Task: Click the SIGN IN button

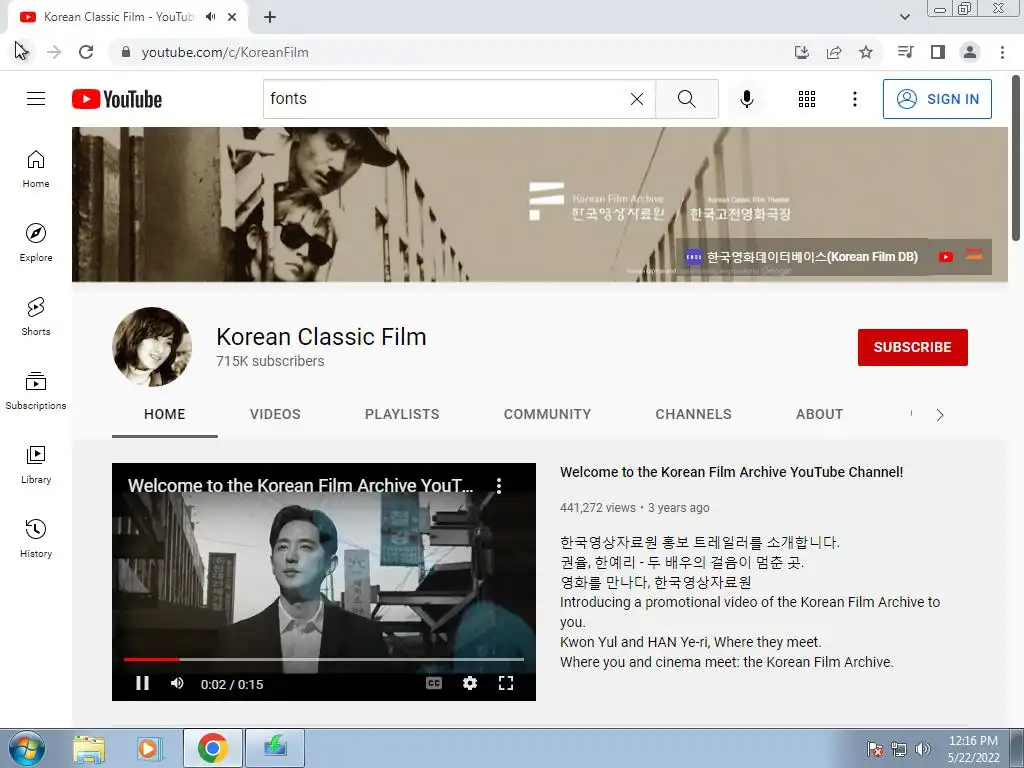Action: (x=937, y=99)
